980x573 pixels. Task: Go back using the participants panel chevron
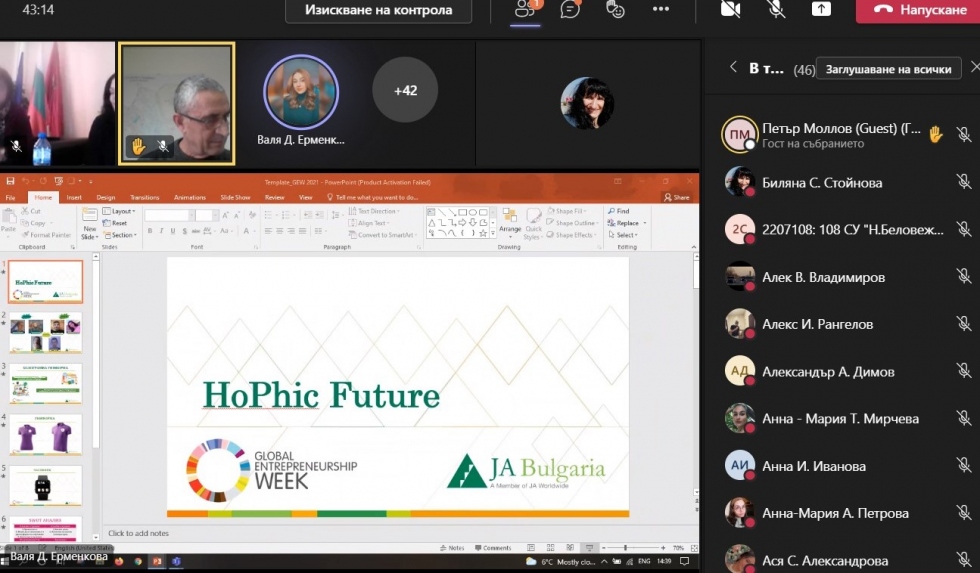[733, 67]
